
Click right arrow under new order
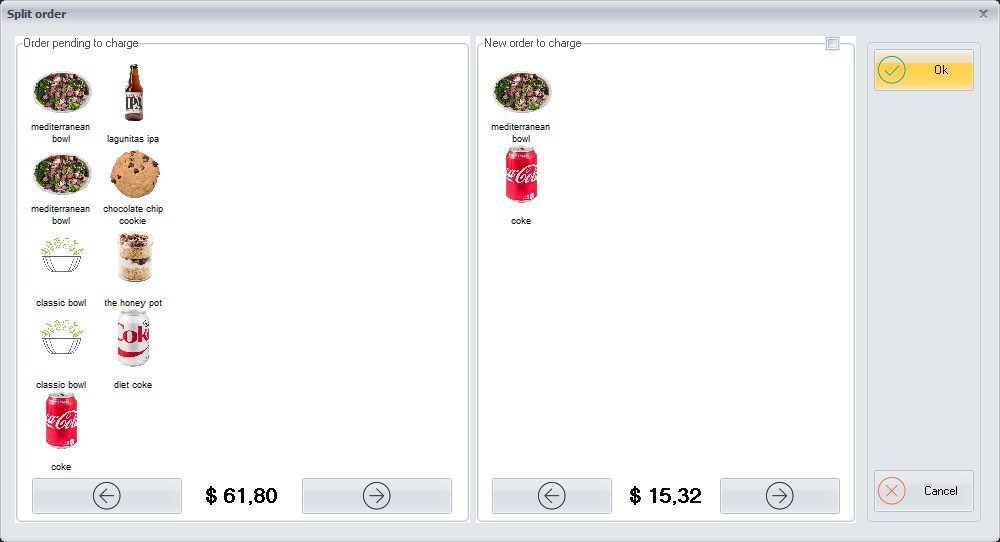pos(780,496)
